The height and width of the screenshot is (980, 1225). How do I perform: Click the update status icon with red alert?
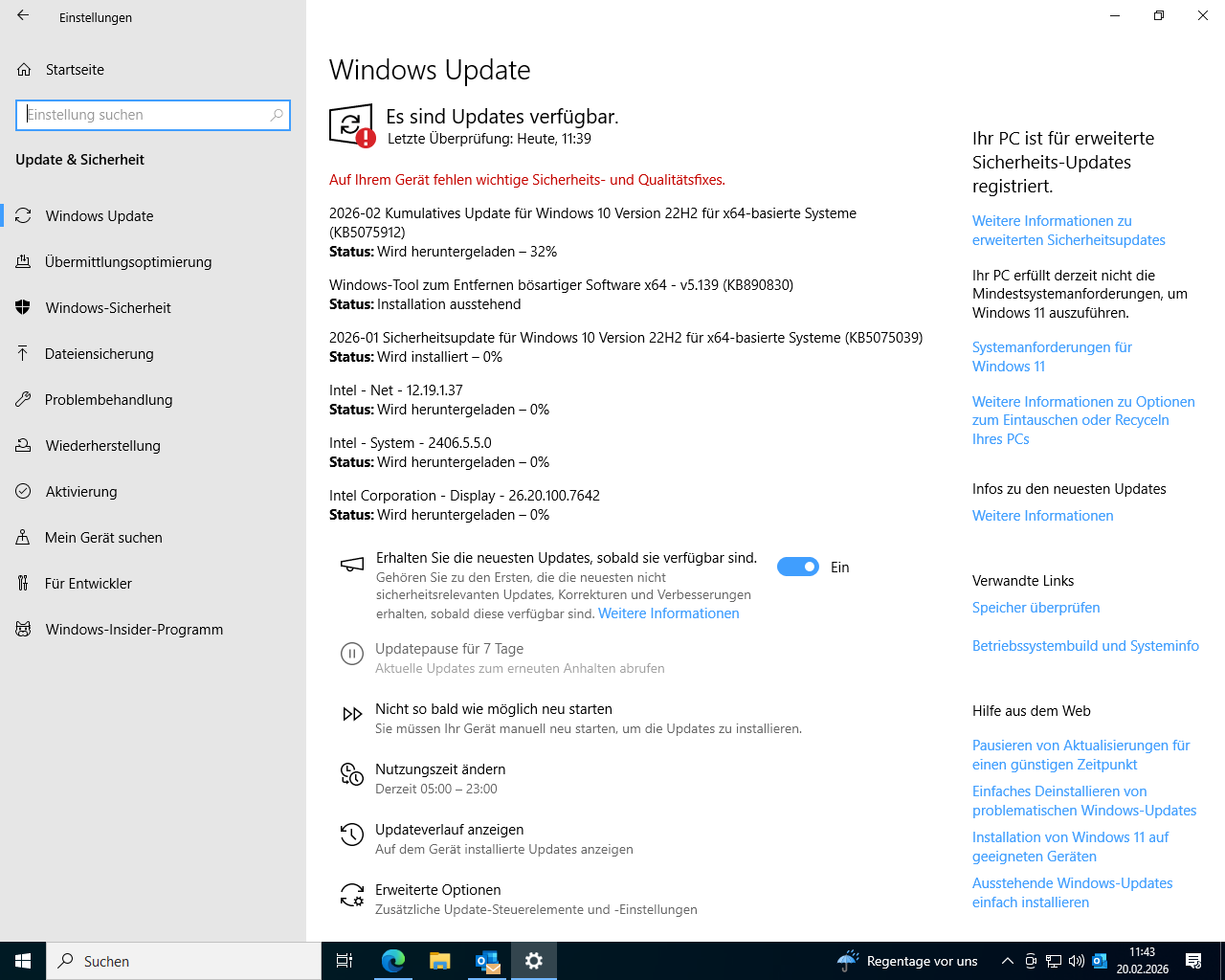(351, 125)
